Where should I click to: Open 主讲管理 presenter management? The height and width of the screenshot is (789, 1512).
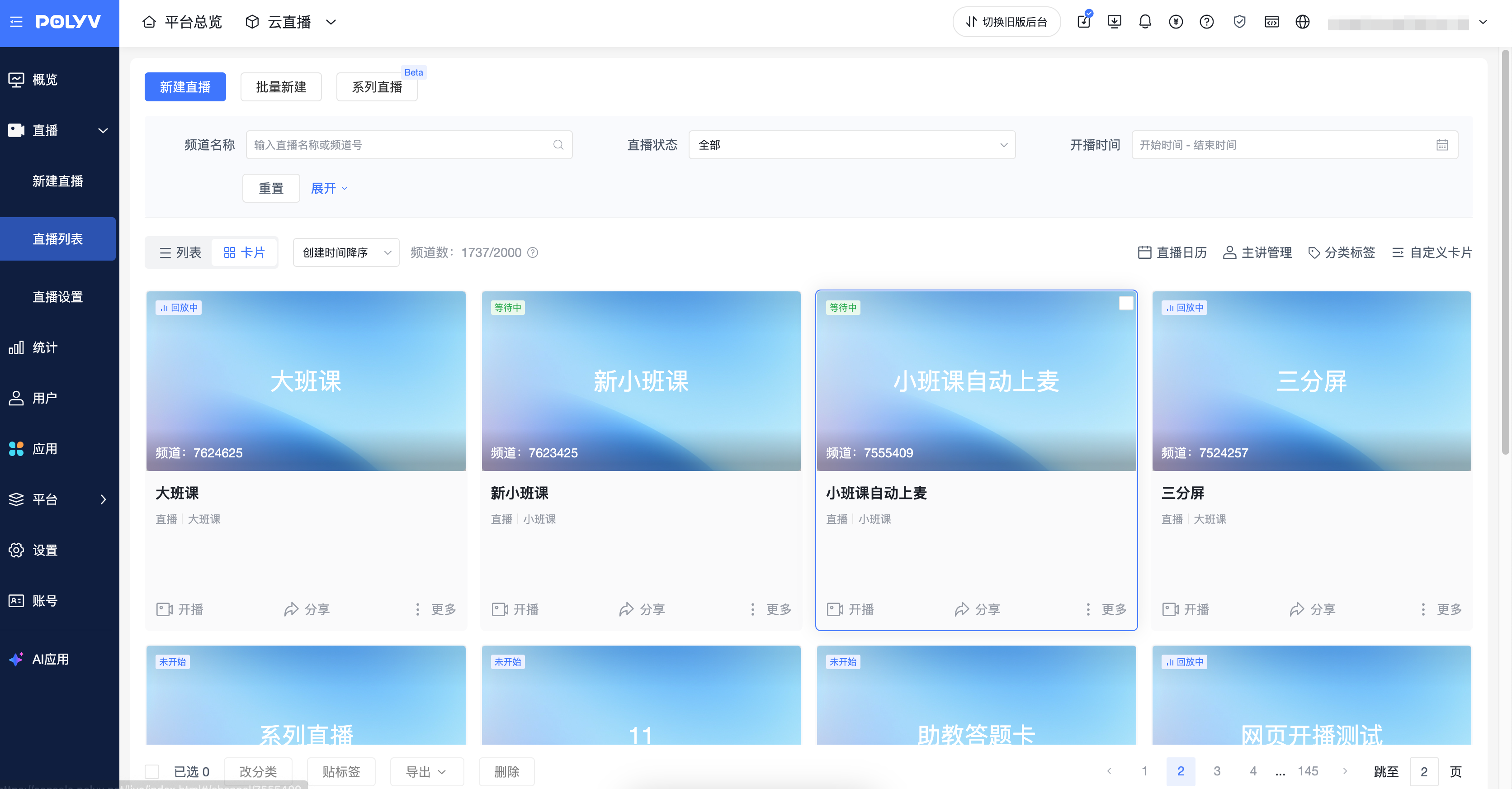tap(1257, 252)
